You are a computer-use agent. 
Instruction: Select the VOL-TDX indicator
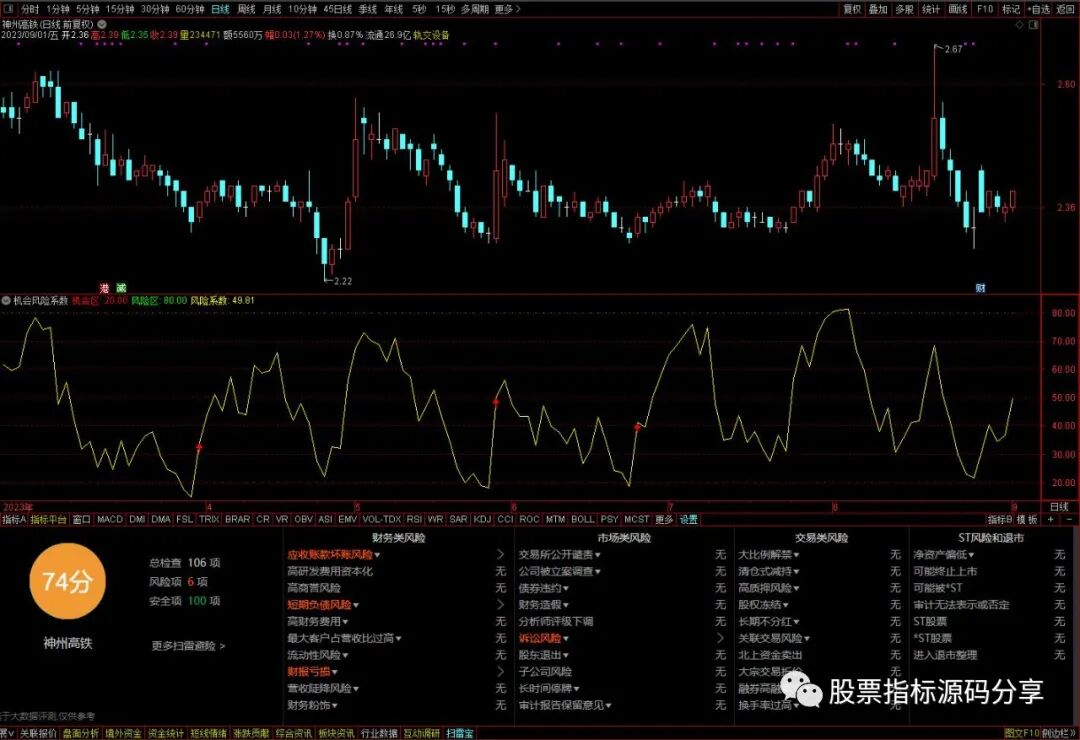(382, 519)
